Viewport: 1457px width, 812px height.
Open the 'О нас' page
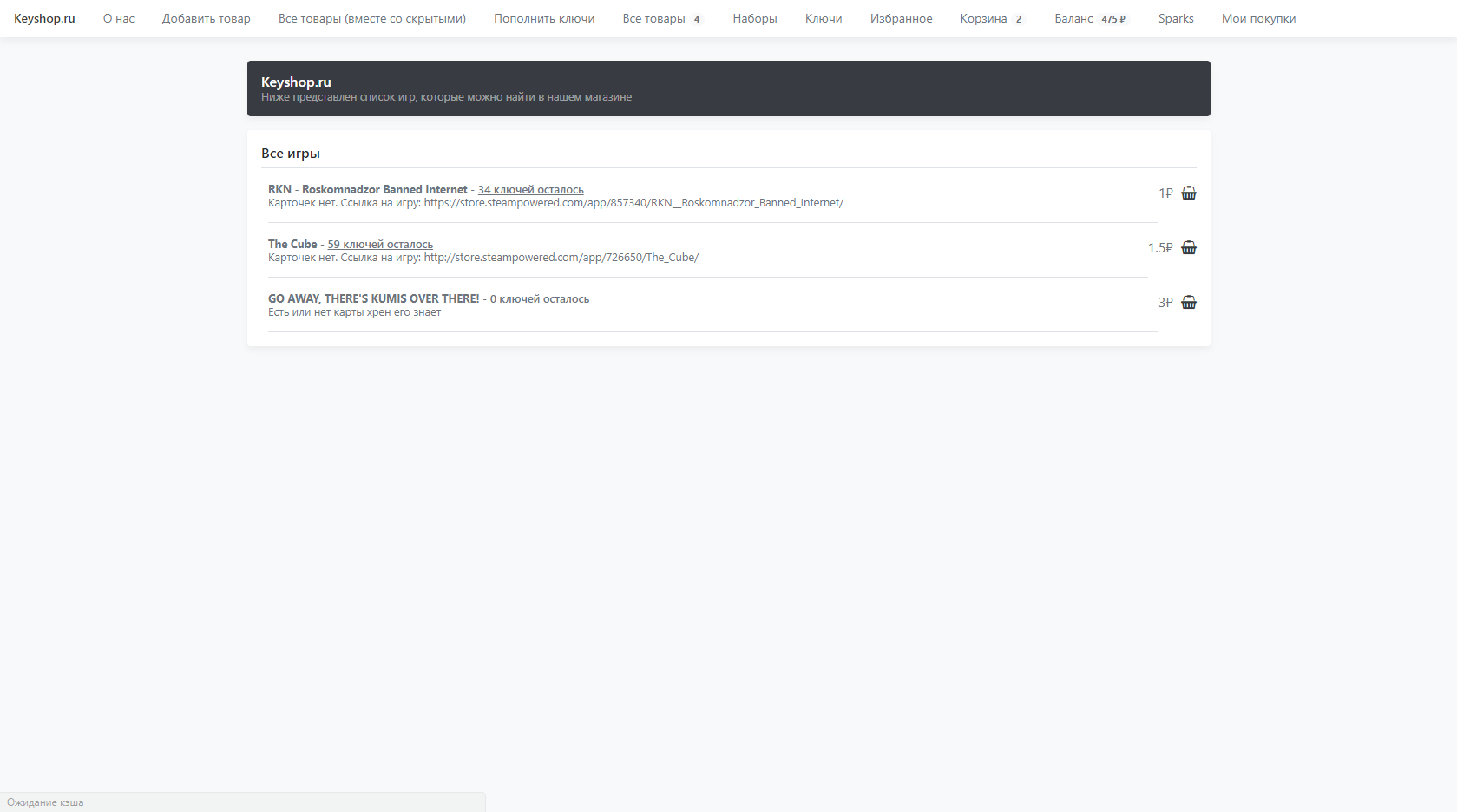[x=119, y=19]
